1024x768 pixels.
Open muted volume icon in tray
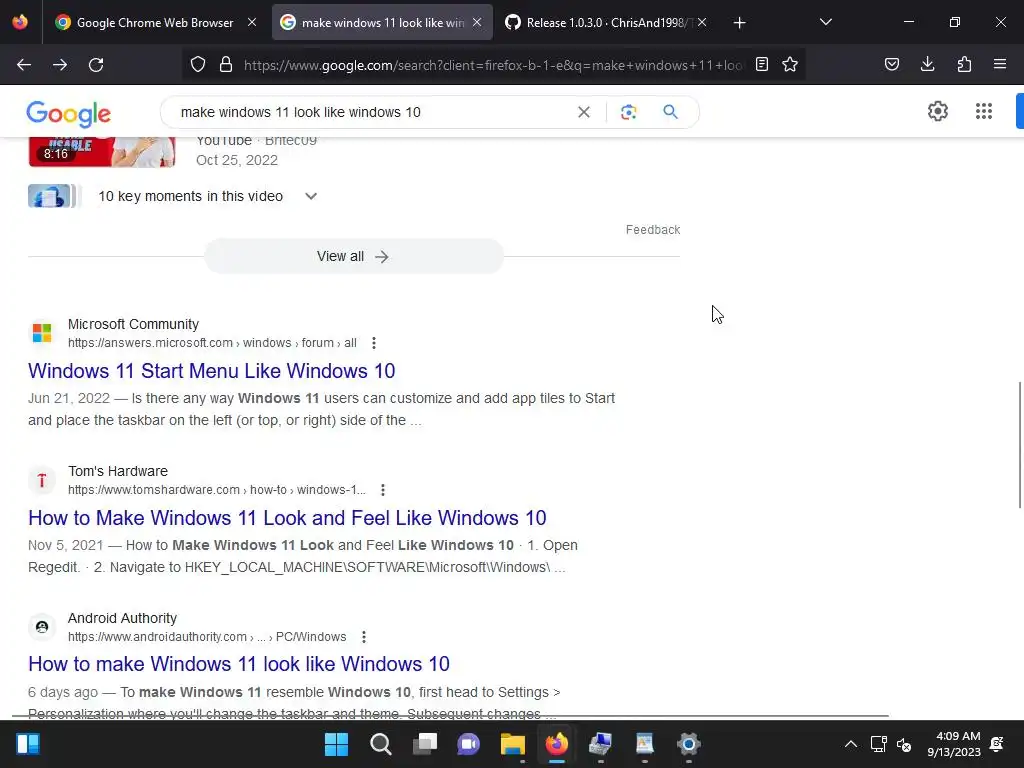tap(904, 744)
